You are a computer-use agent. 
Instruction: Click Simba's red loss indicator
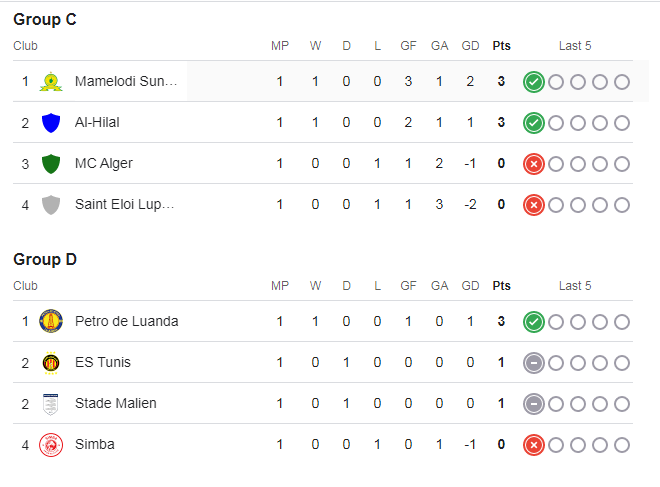[x=534, y=444]
